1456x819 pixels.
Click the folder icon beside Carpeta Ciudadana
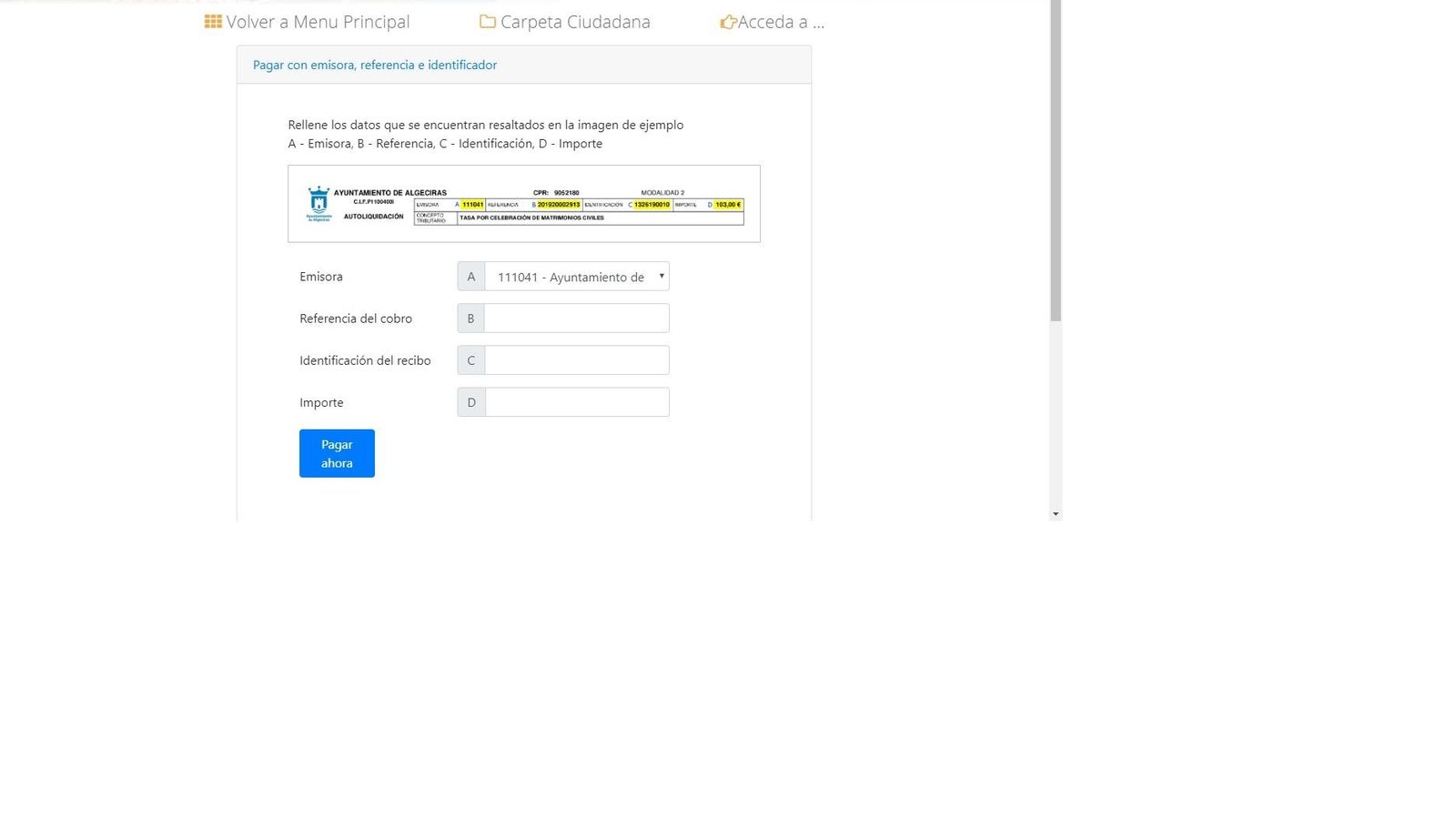pos(488,22)
